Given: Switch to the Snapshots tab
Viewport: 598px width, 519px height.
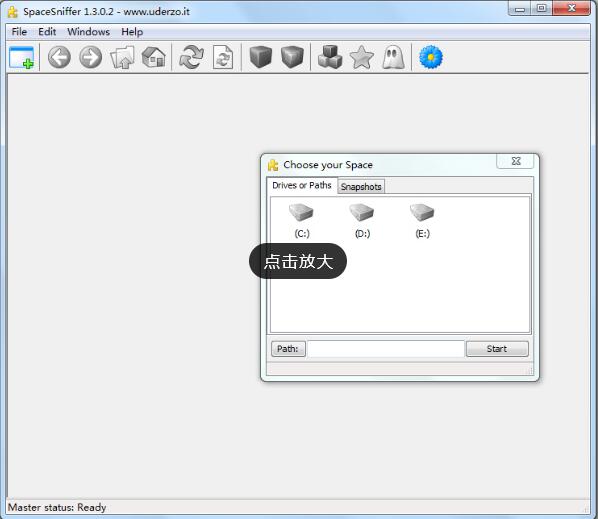Looking at the screenshot, I should pyautogui.click(x=361, y=186).
